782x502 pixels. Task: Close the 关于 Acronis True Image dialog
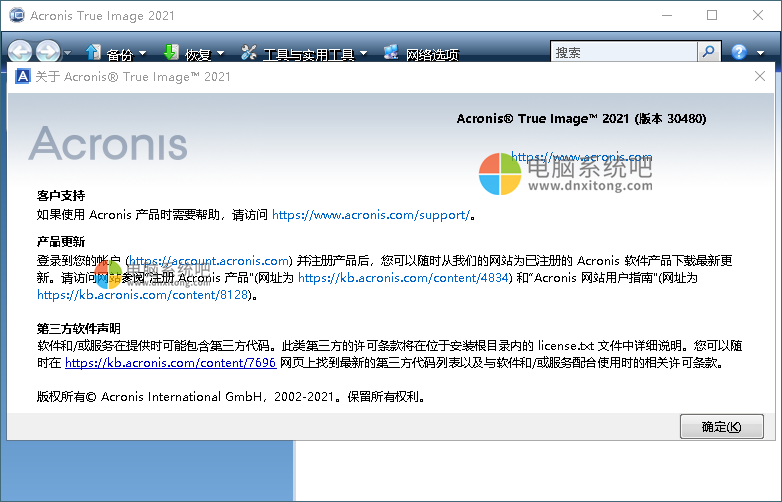tap(760, 76)
